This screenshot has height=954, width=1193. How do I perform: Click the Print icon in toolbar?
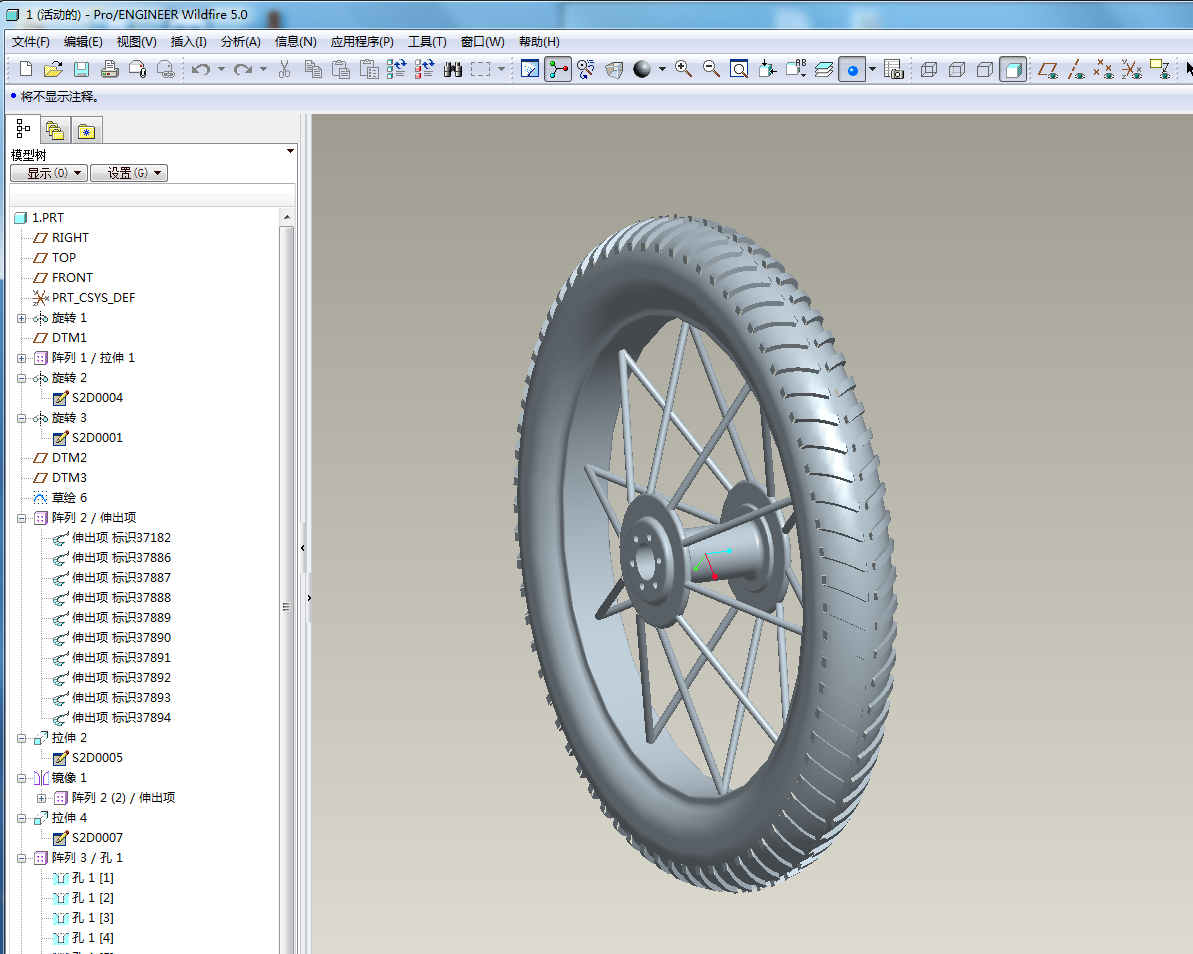pyautogui.click(x=109, y=69)
